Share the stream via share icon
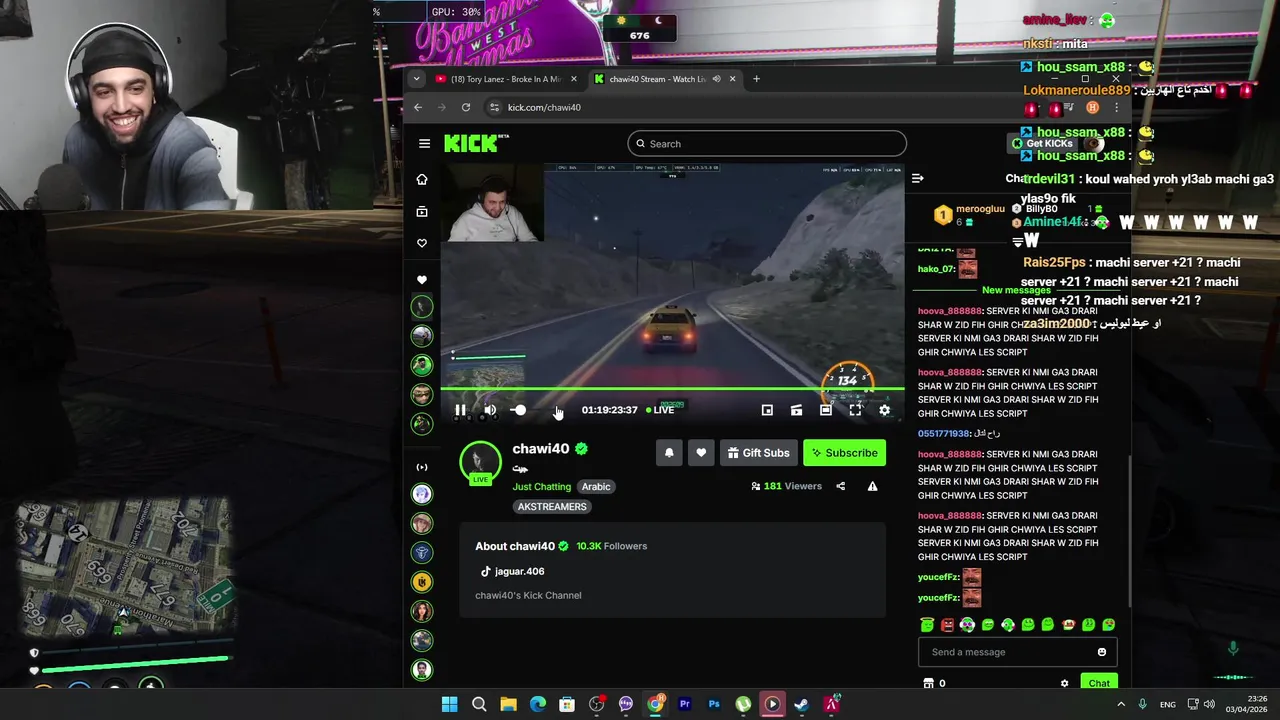1280x720 pixels. 840,486
